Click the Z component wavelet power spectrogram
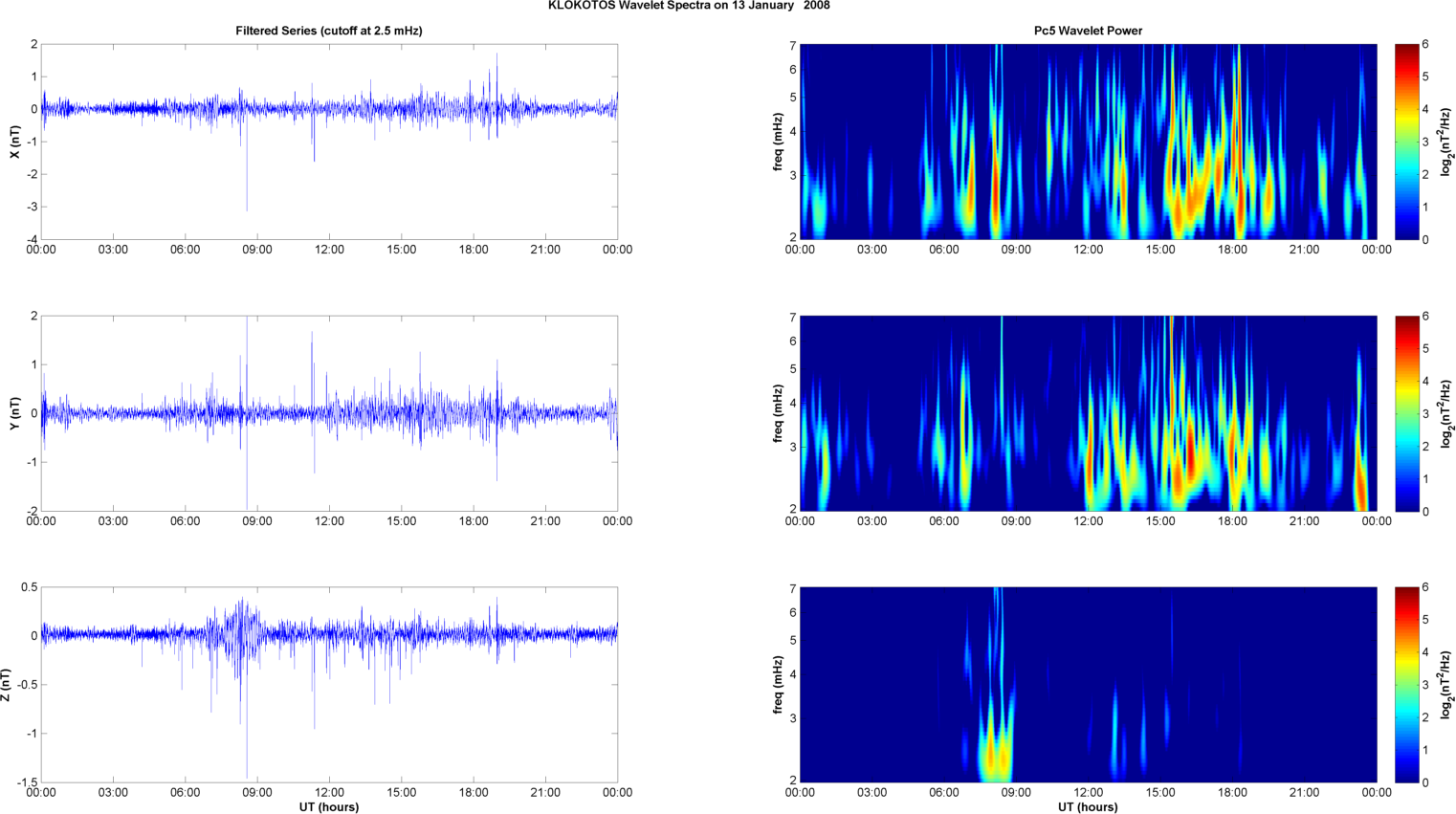Viewport: 1456px width, 814px height. pos(1088,685)
